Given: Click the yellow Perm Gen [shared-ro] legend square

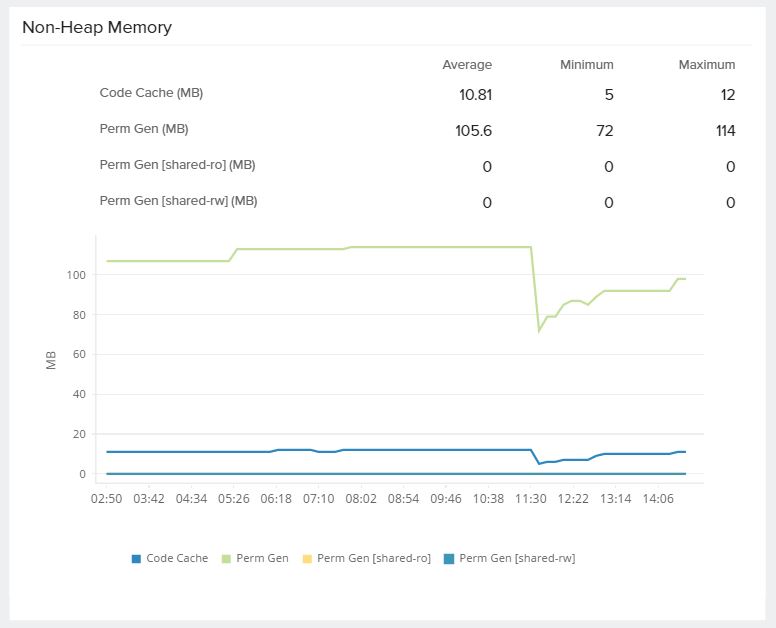Looking at the screenshot, I should pos(307,558).
